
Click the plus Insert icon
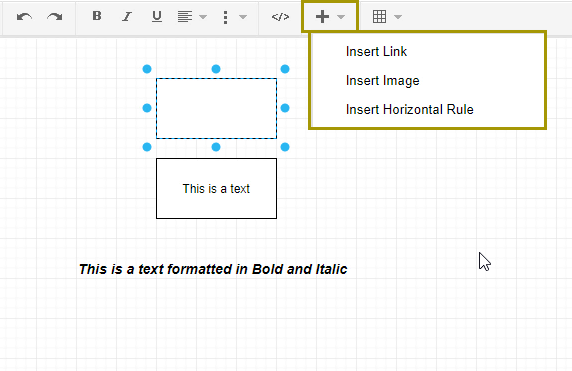tap(322, 17)
